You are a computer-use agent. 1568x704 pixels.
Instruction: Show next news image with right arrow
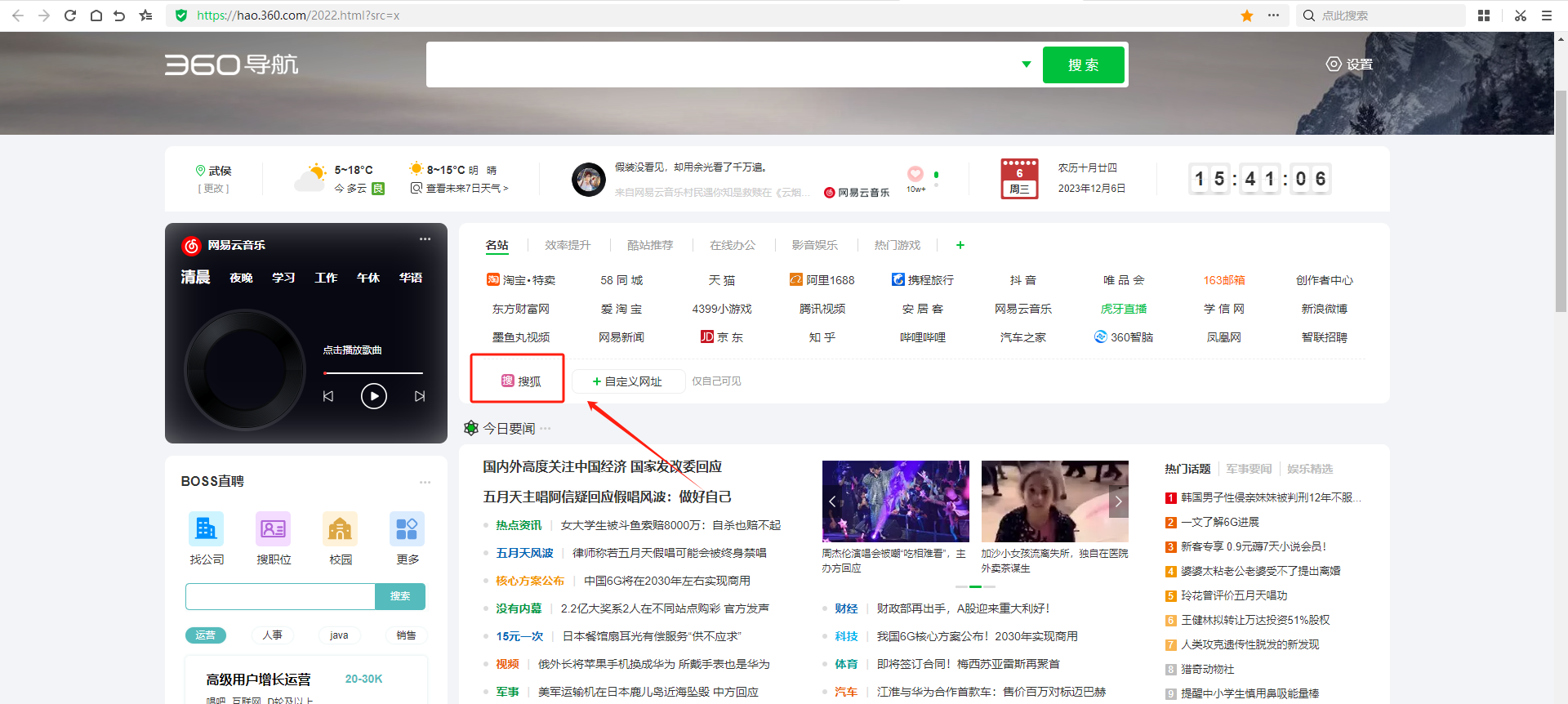point(1119,501)
